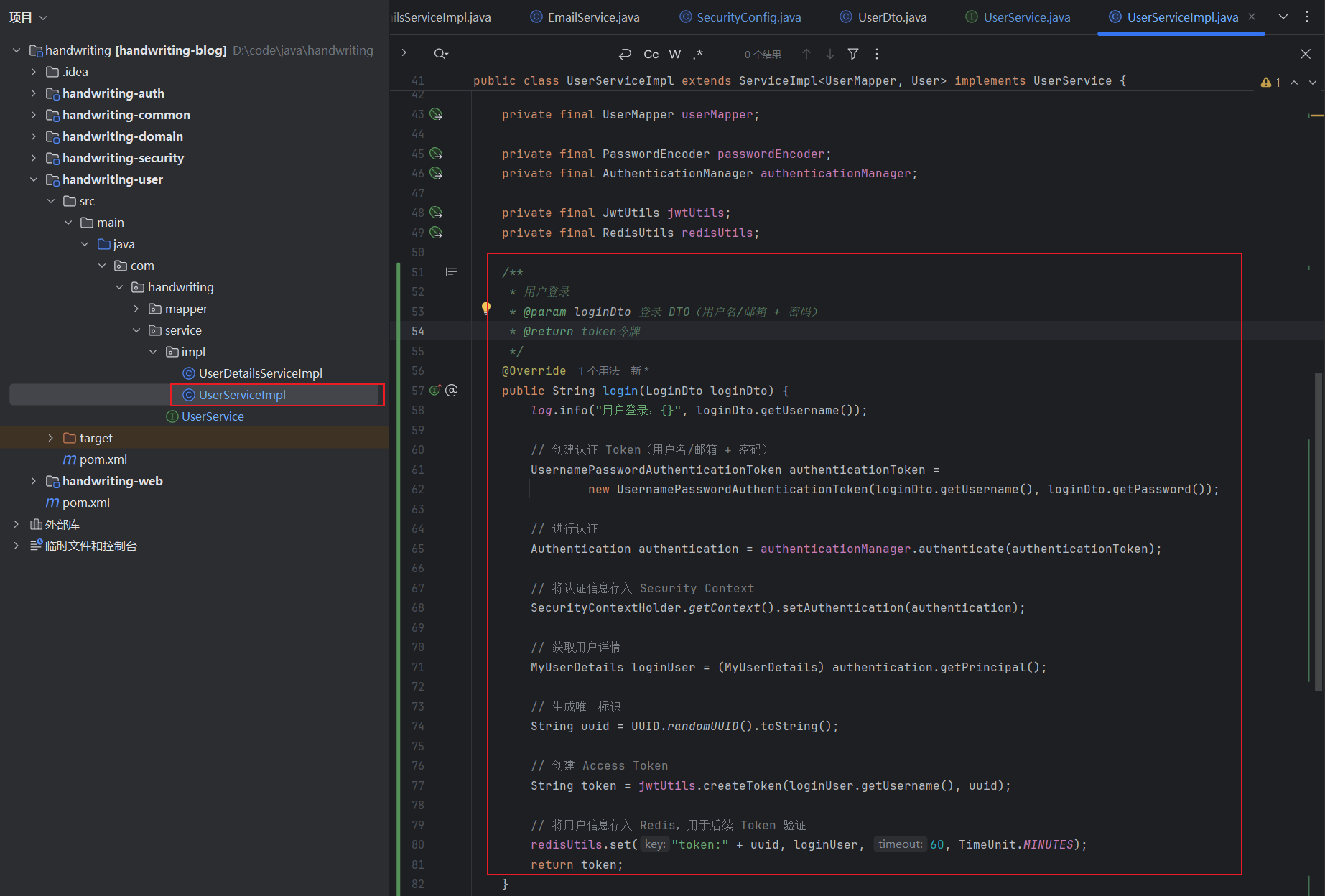Click the Spring bean gutter icon for userMapper
The width and height of the screenshot is (1325, 896).
click(x=436, y=114)
